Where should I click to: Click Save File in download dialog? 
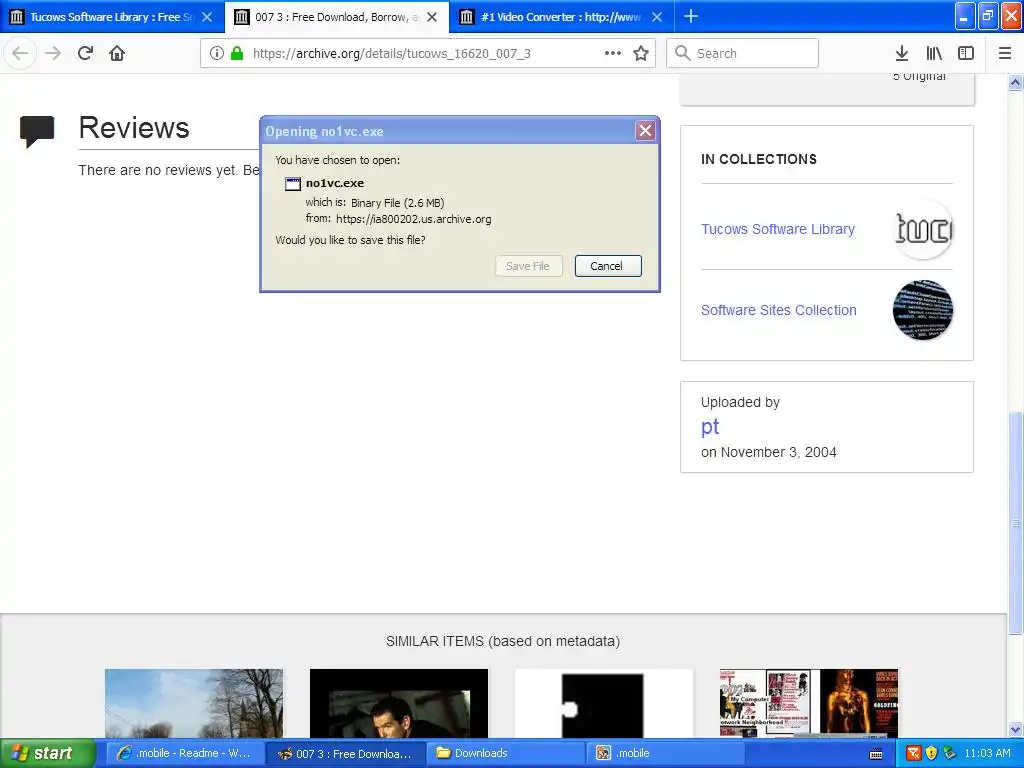528,266
